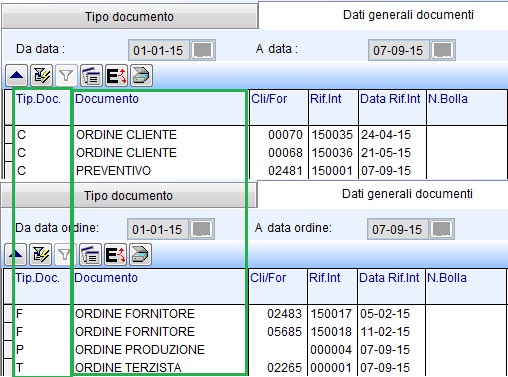Click the 'Documento' column header in the upper table
The height and width of the screenshot is (377, 508).
pyautogui.click(x=160, y=107)
